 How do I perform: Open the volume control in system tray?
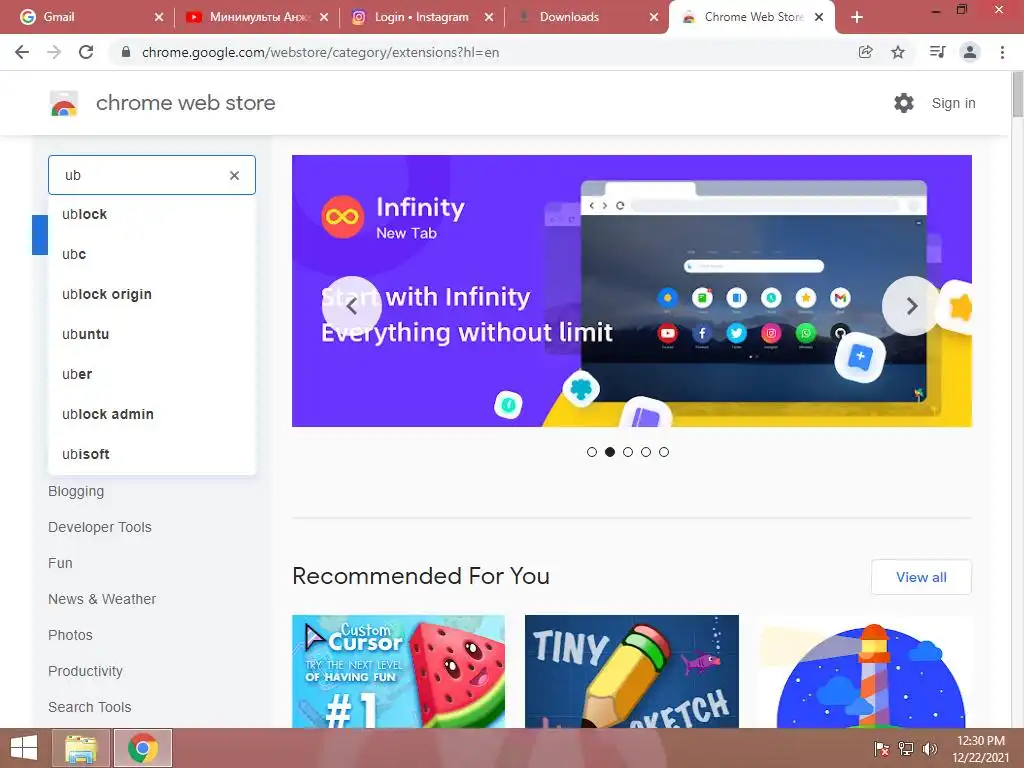click(930, 748)
